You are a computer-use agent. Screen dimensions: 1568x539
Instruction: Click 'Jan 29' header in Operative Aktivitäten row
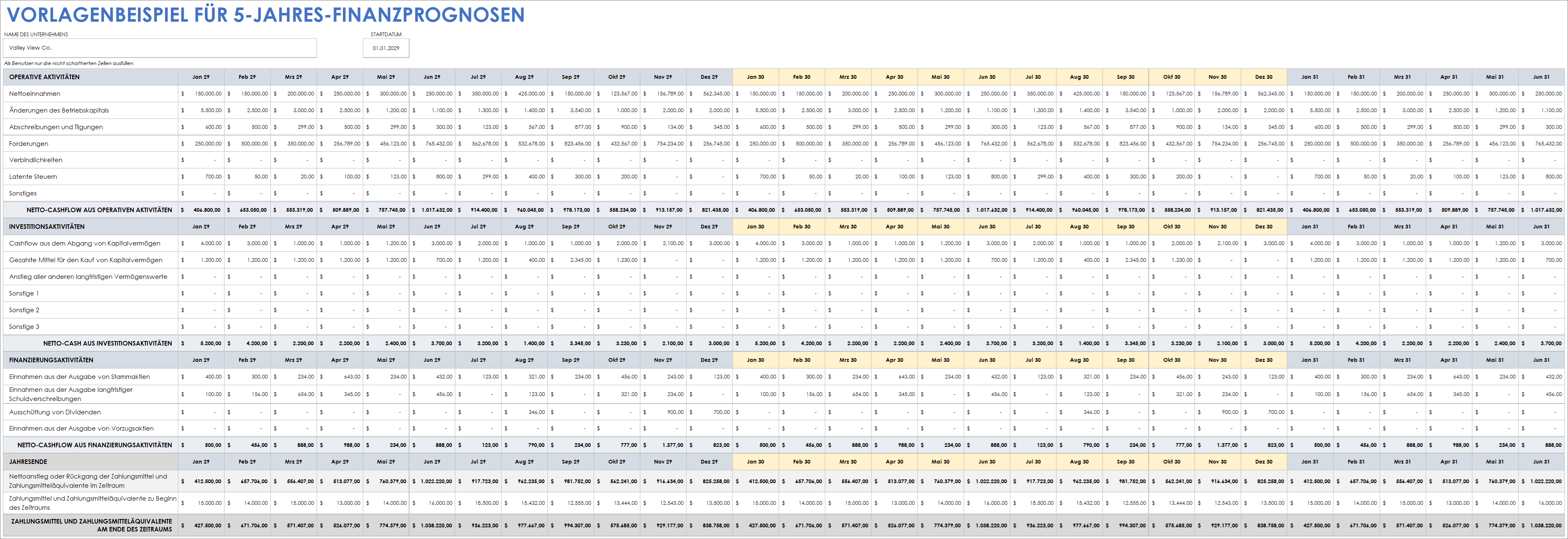[x=201, y=77]
